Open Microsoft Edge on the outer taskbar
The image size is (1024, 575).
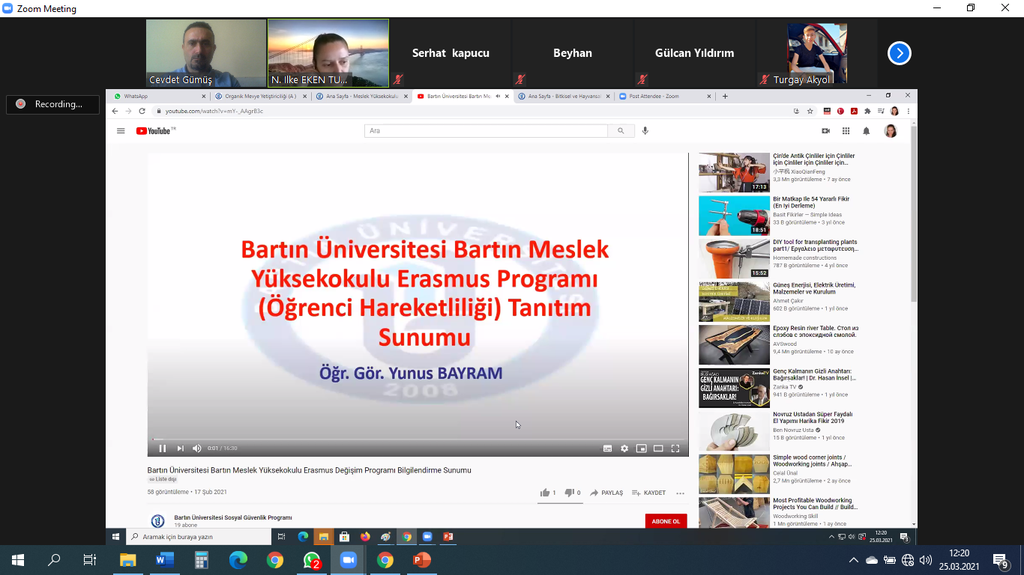[x=238, y=560]
